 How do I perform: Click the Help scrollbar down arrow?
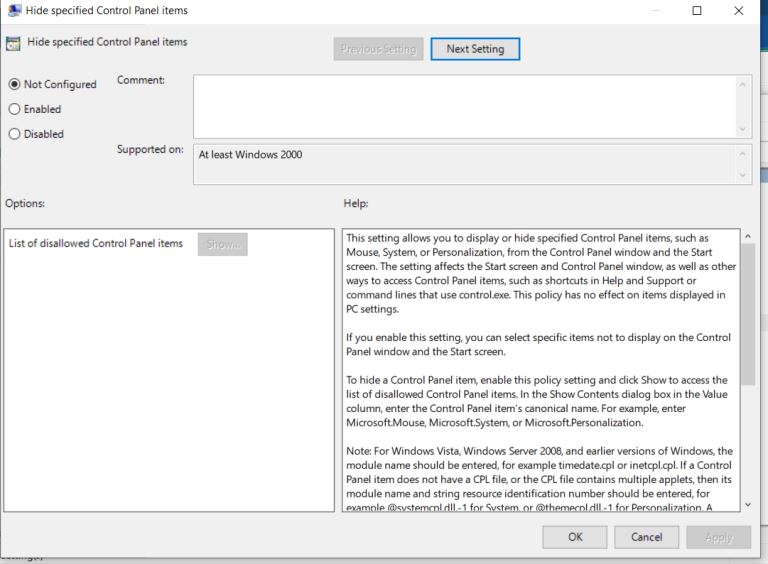(747, 504)
